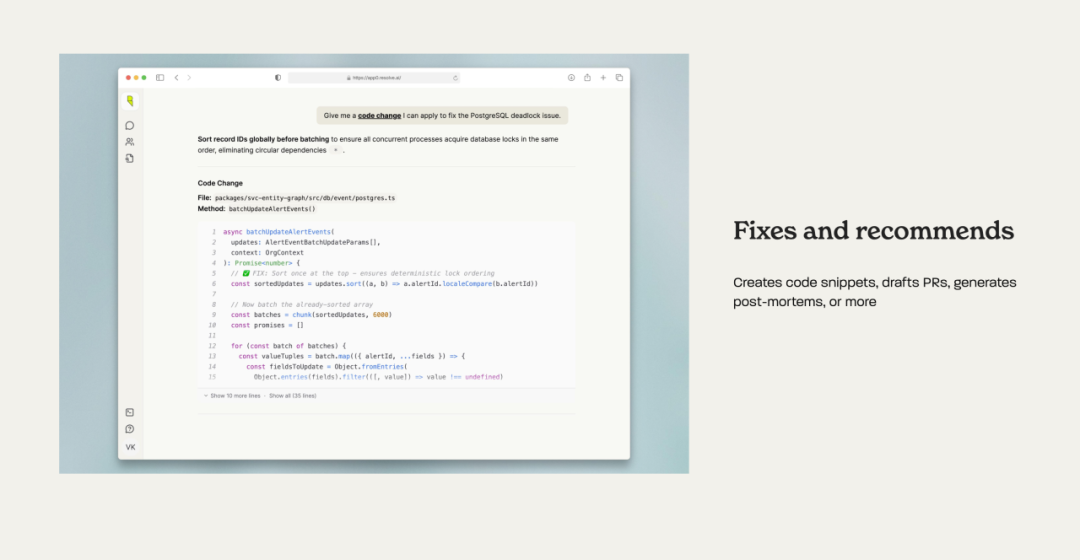Click the Resolve logo in the sidebar
1080x560 pixels.
tap(130, 101)
